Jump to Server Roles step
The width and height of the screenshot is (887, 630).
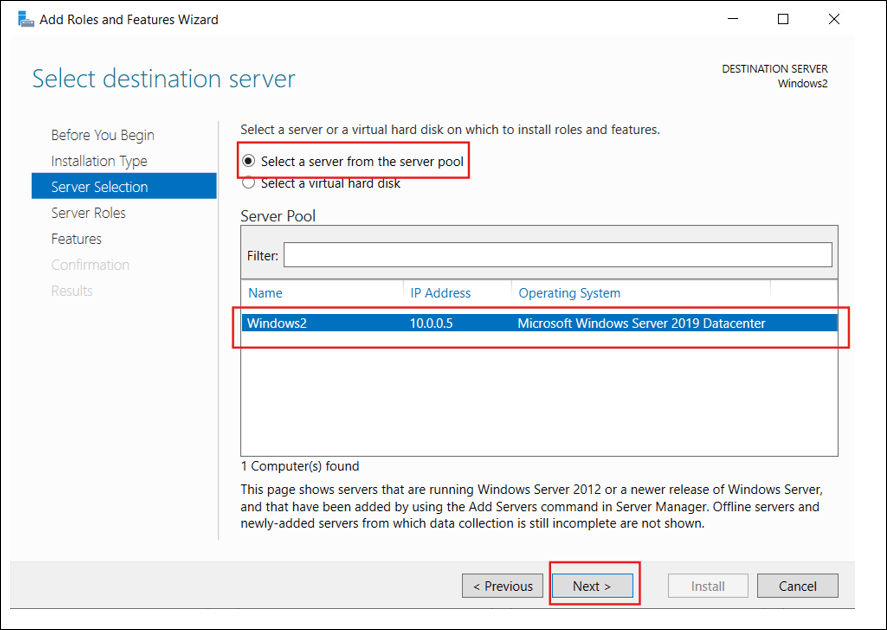point(88,213)
